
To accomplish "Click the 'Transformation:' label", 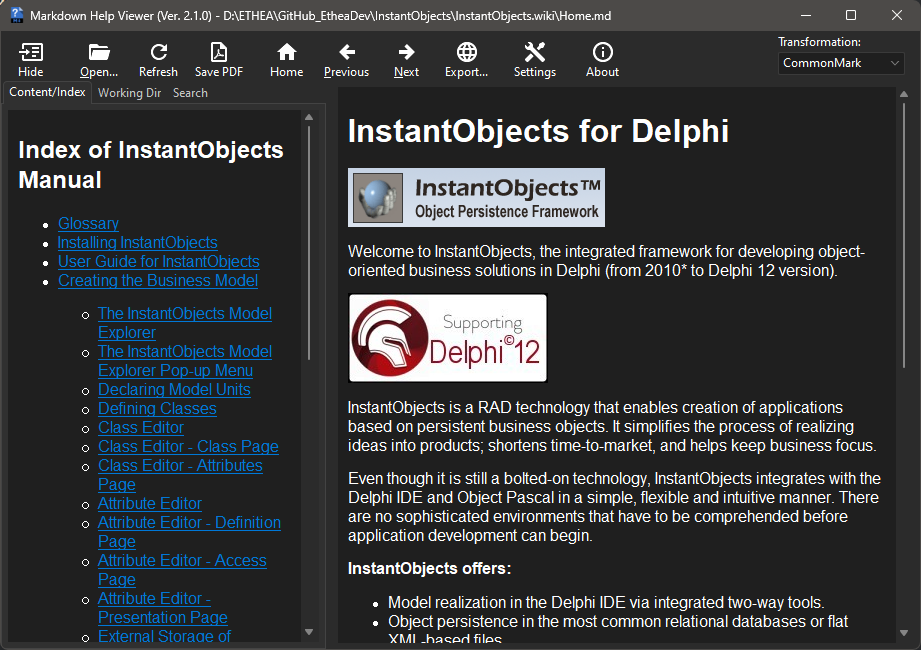I will (x=819, y=42).
